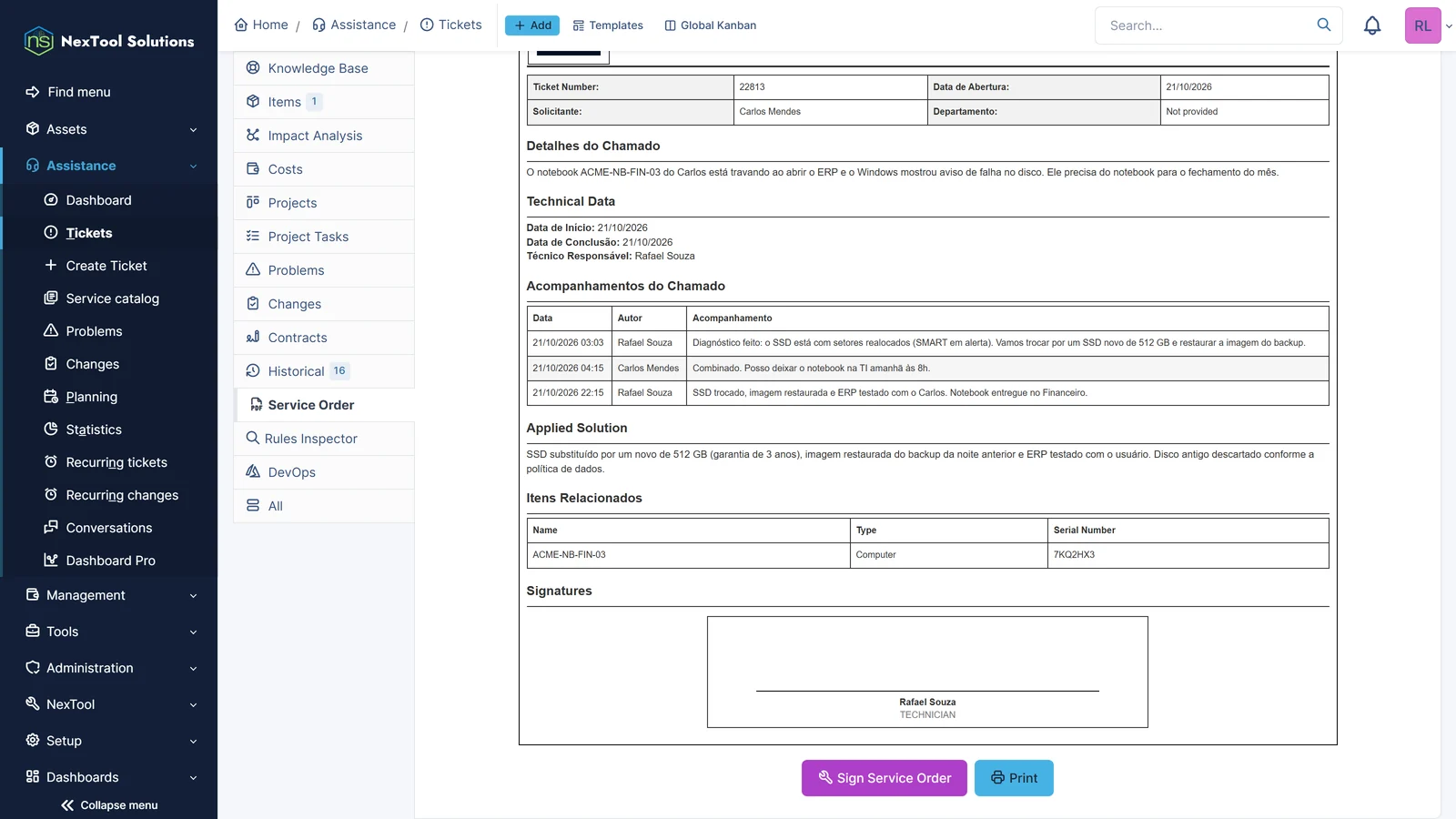Click the notifications bell icon
This screenshot has height=819, width=1456.
click(x=1372, y=25)
